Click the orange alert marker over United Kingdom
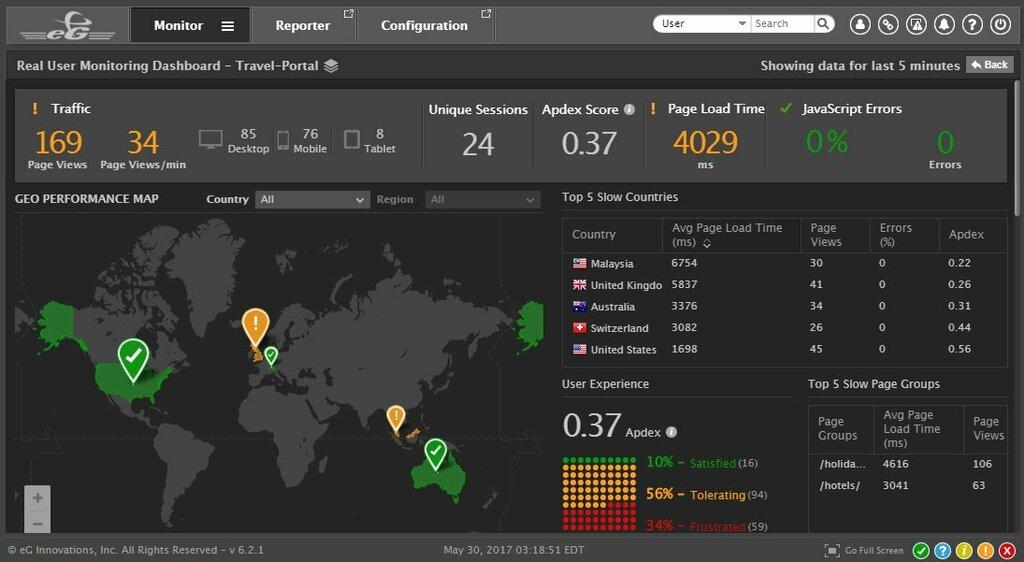This screenshot has height=562, width=1024. [x=256, y=324]
